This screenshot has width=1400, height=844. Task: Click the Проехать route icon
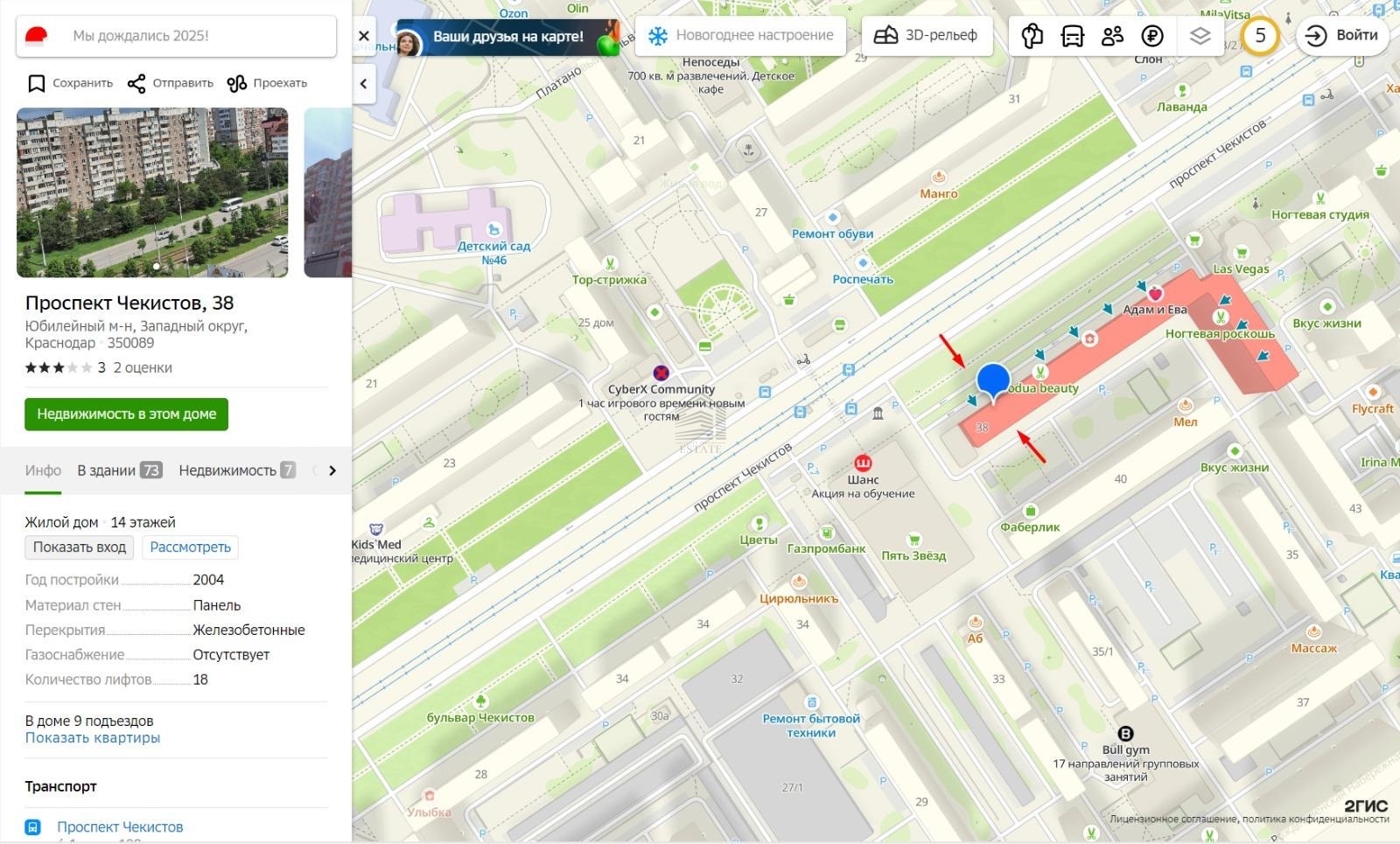[x=236, y=83]
